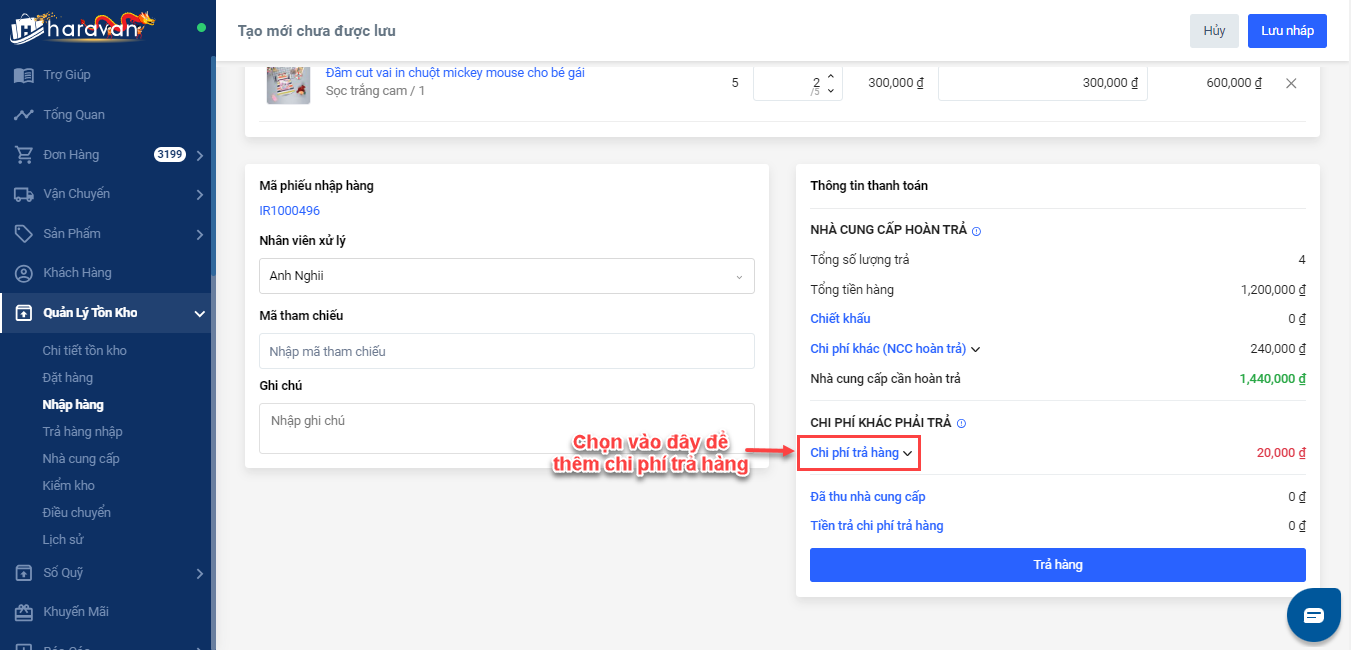This screenshot has height=650, width=1351.
Task: Open Kiểm kho in sidebar
Action: 68,486
